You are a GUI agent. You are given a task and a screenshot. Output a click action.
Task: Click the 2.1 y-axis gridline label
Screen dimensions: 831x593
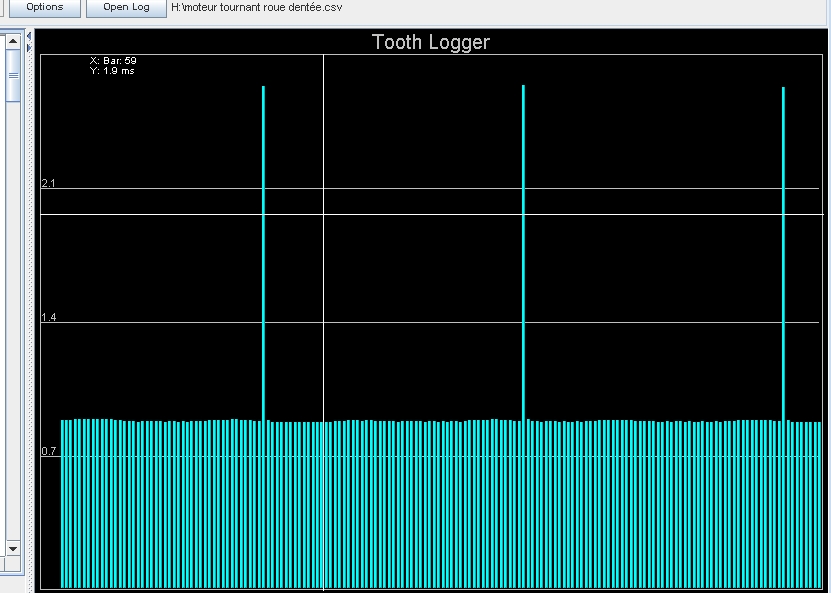(x=48, y=183)
